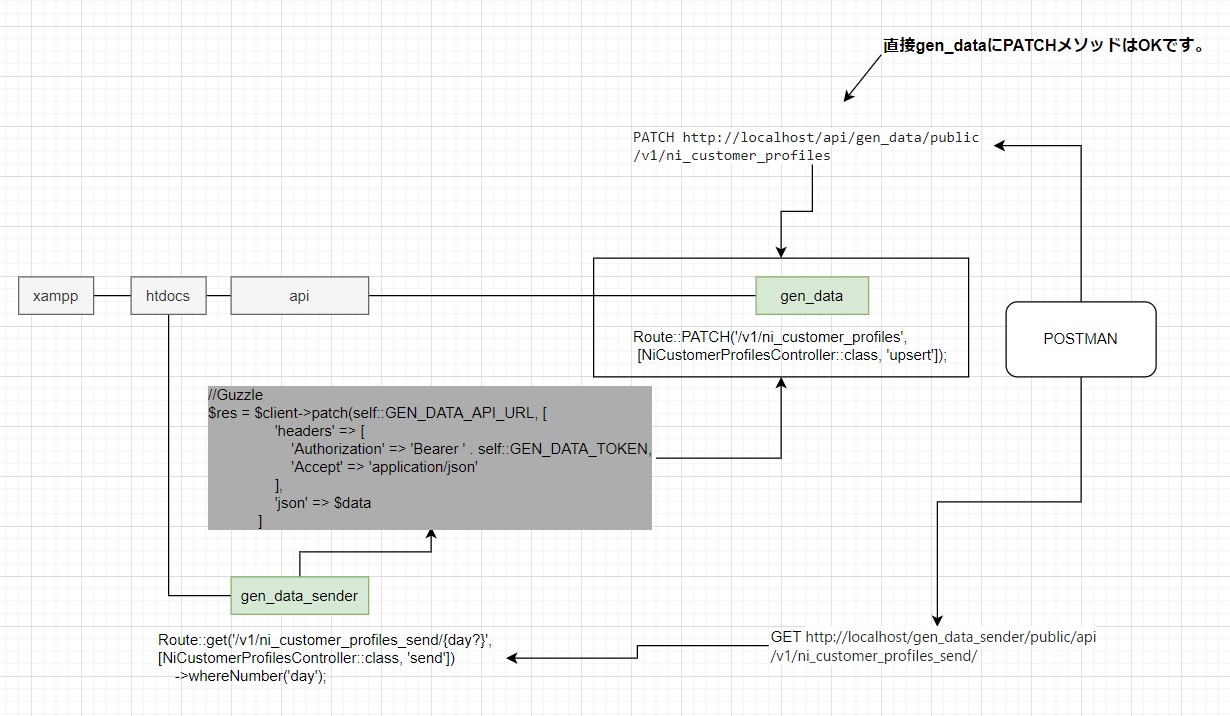Click the api folder box
Image resolution: width=1230 pixels, height=716 pixels.
pos(299,296)
